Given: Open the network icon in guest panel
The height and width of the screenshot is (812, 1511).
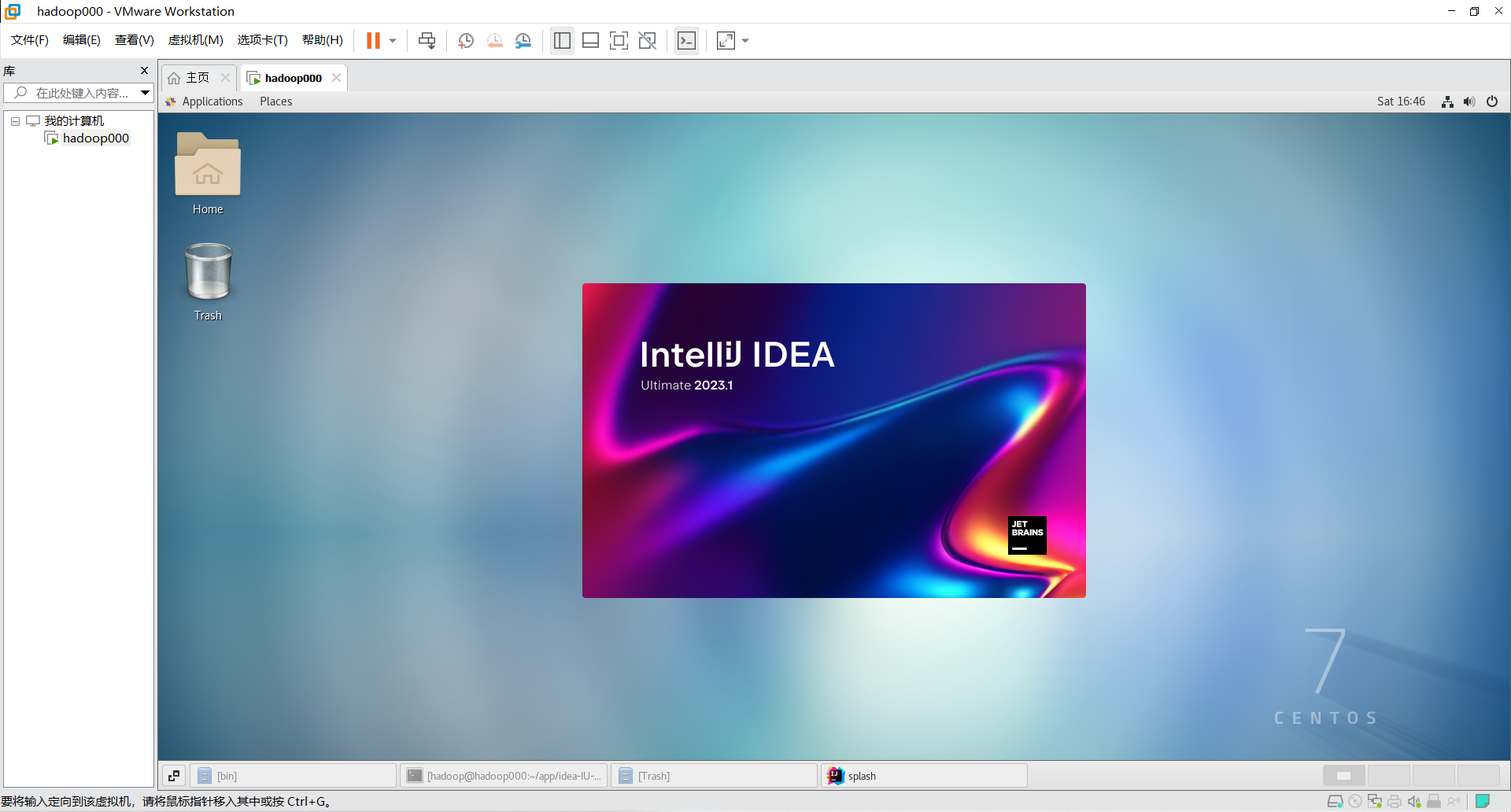Looking at the screenshot, I should point(1447,101).
